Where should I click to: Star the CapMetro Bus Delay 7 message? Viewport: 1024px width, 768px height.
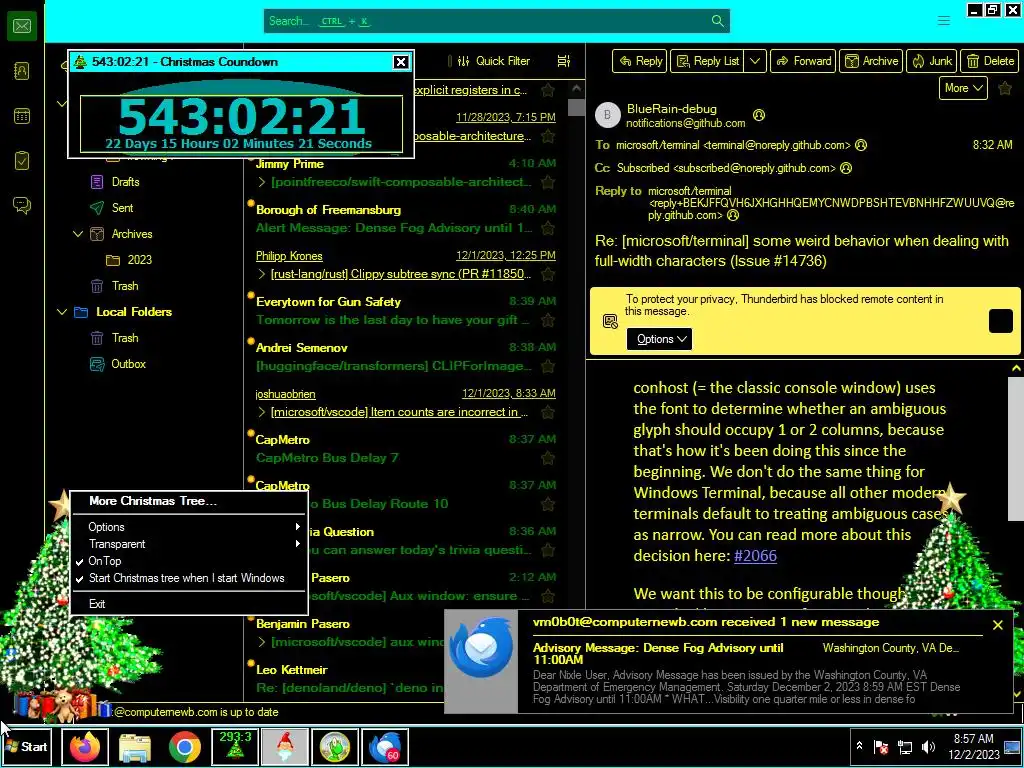click(548, 458)
